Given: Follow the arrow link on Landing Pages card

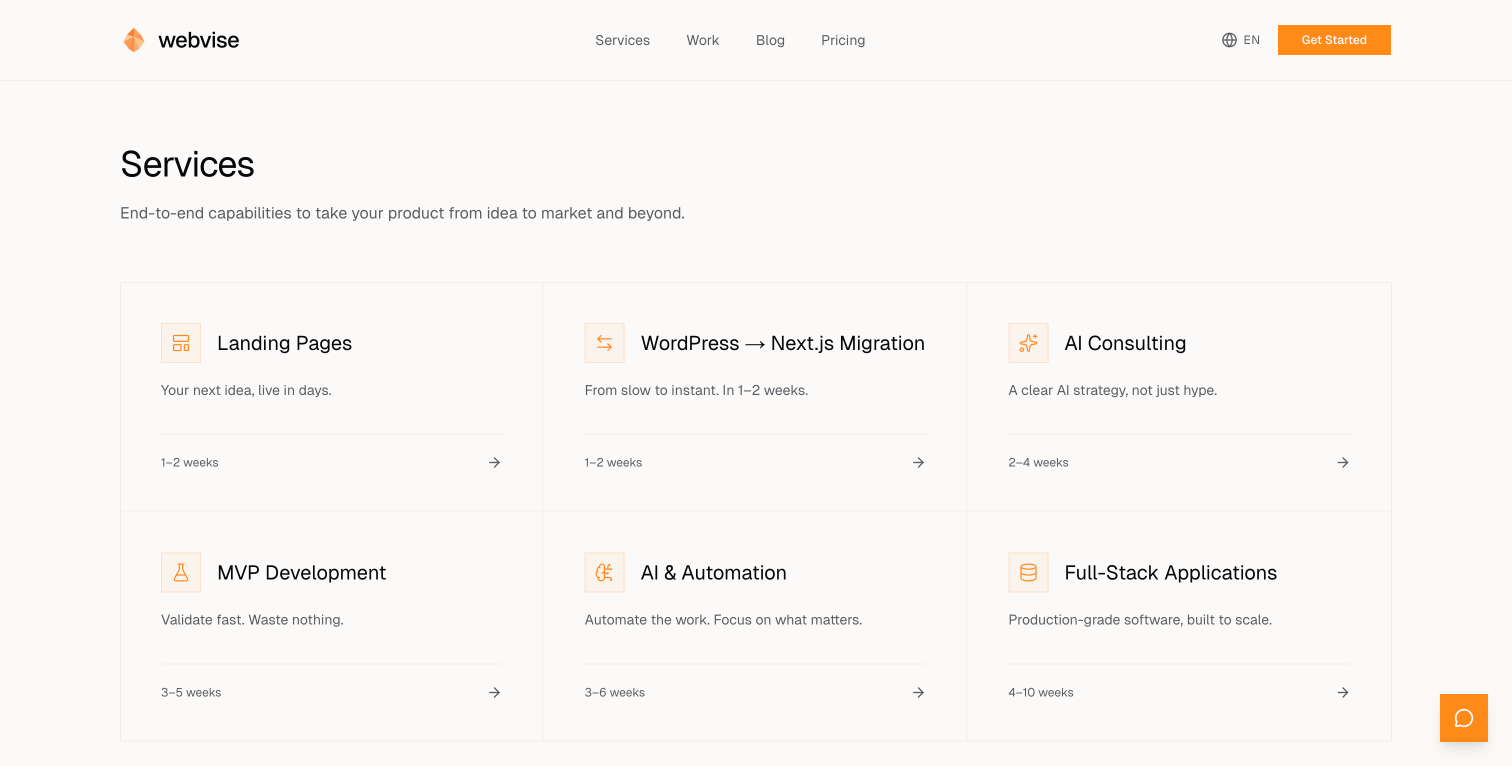Looking at the screenshot, I should point(494,462).
